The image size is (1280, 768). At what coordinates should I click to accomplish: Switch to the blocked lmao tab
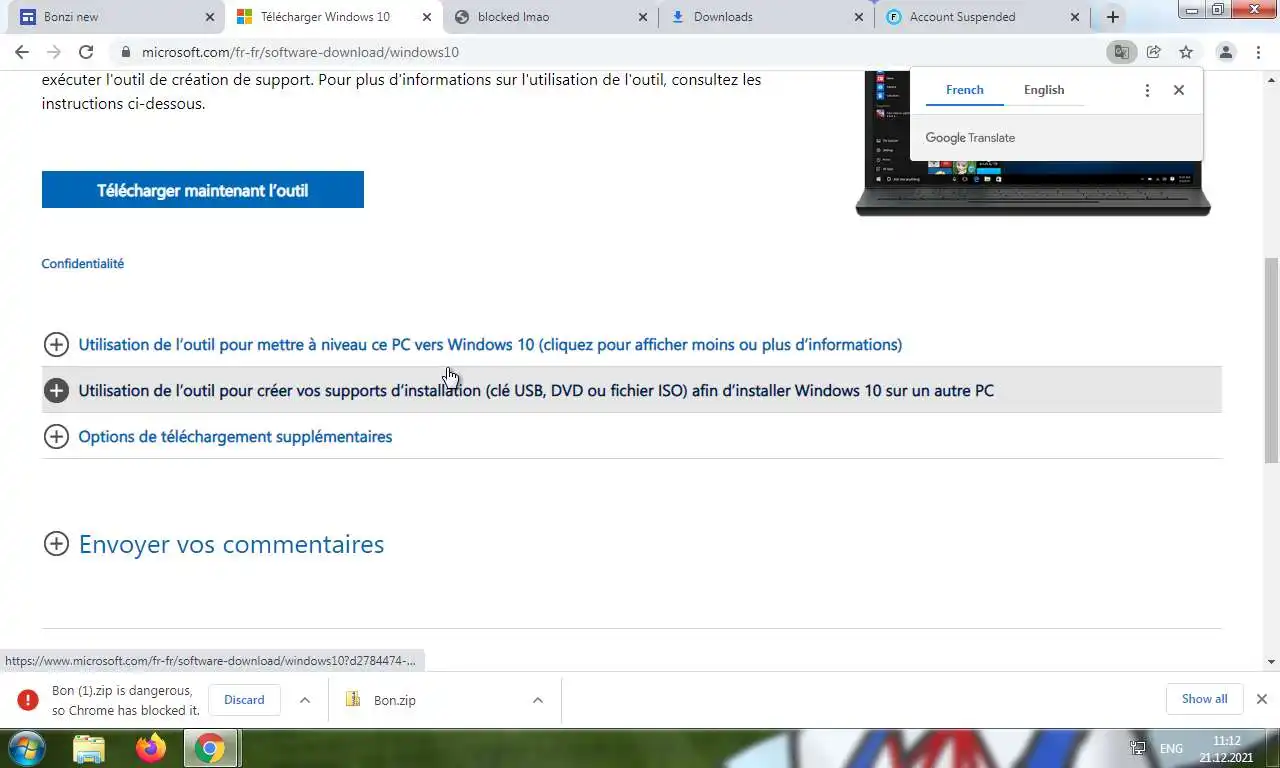(x=548, y=17)
